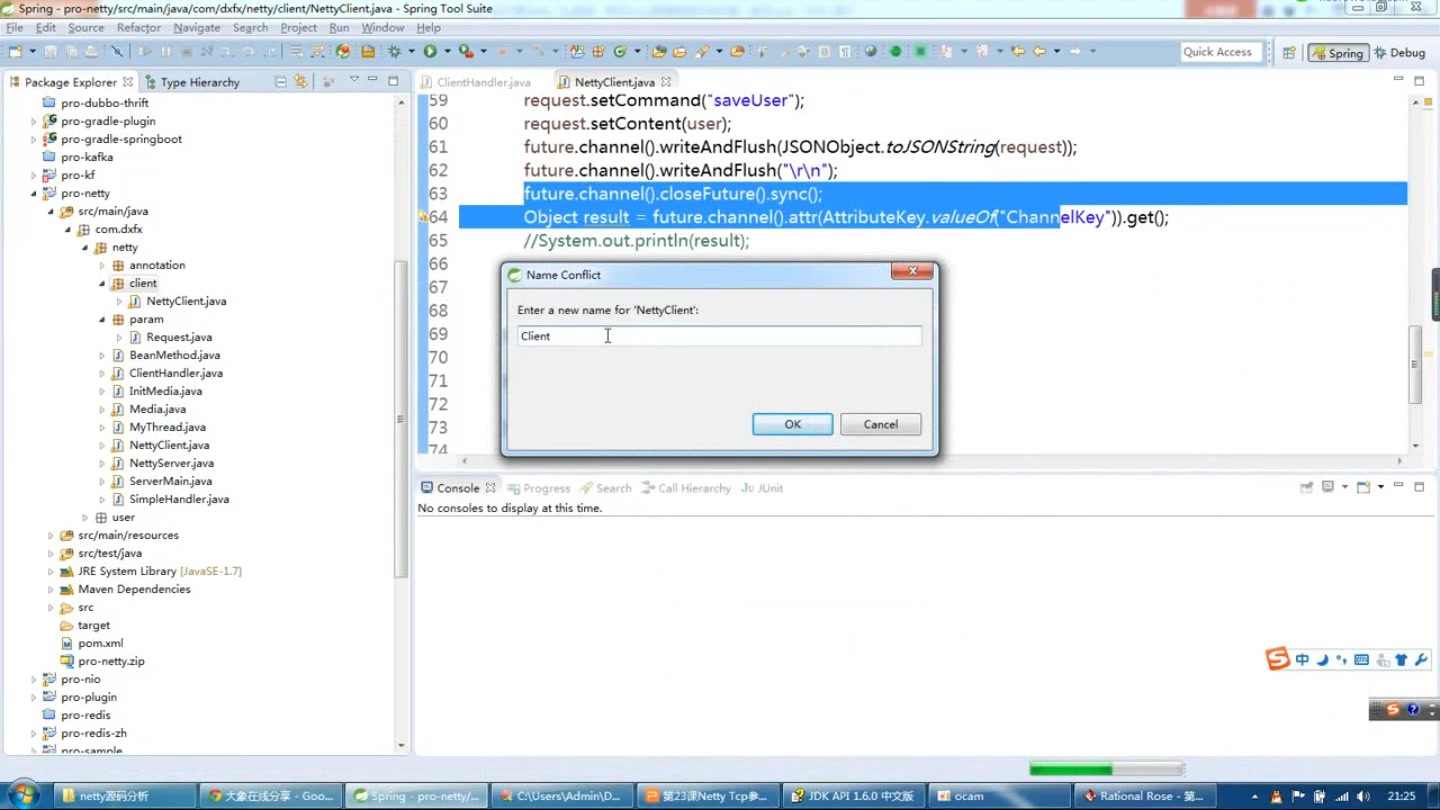Expand the user package
Image resolution: width=1440 pixels, height=810 pixels.
[85, 517]
